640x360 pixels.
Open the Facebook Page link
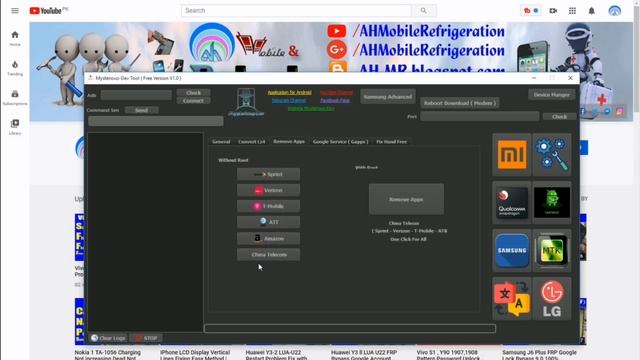(335, 100)
